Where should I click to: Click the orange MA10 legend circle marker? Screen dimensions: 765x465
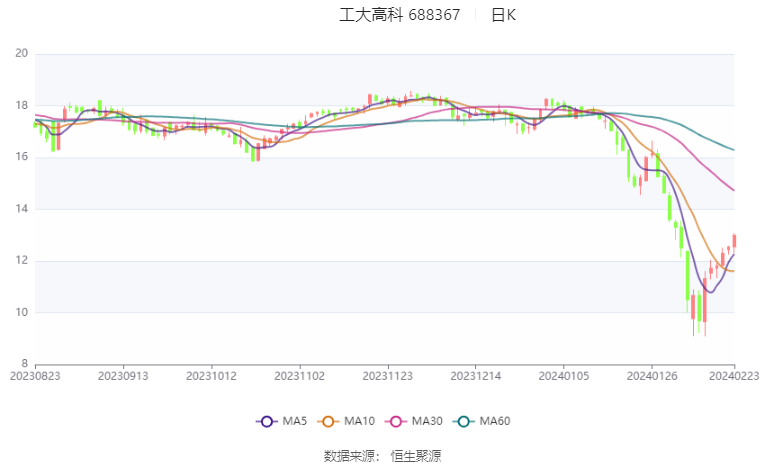(x=328, y=422)
